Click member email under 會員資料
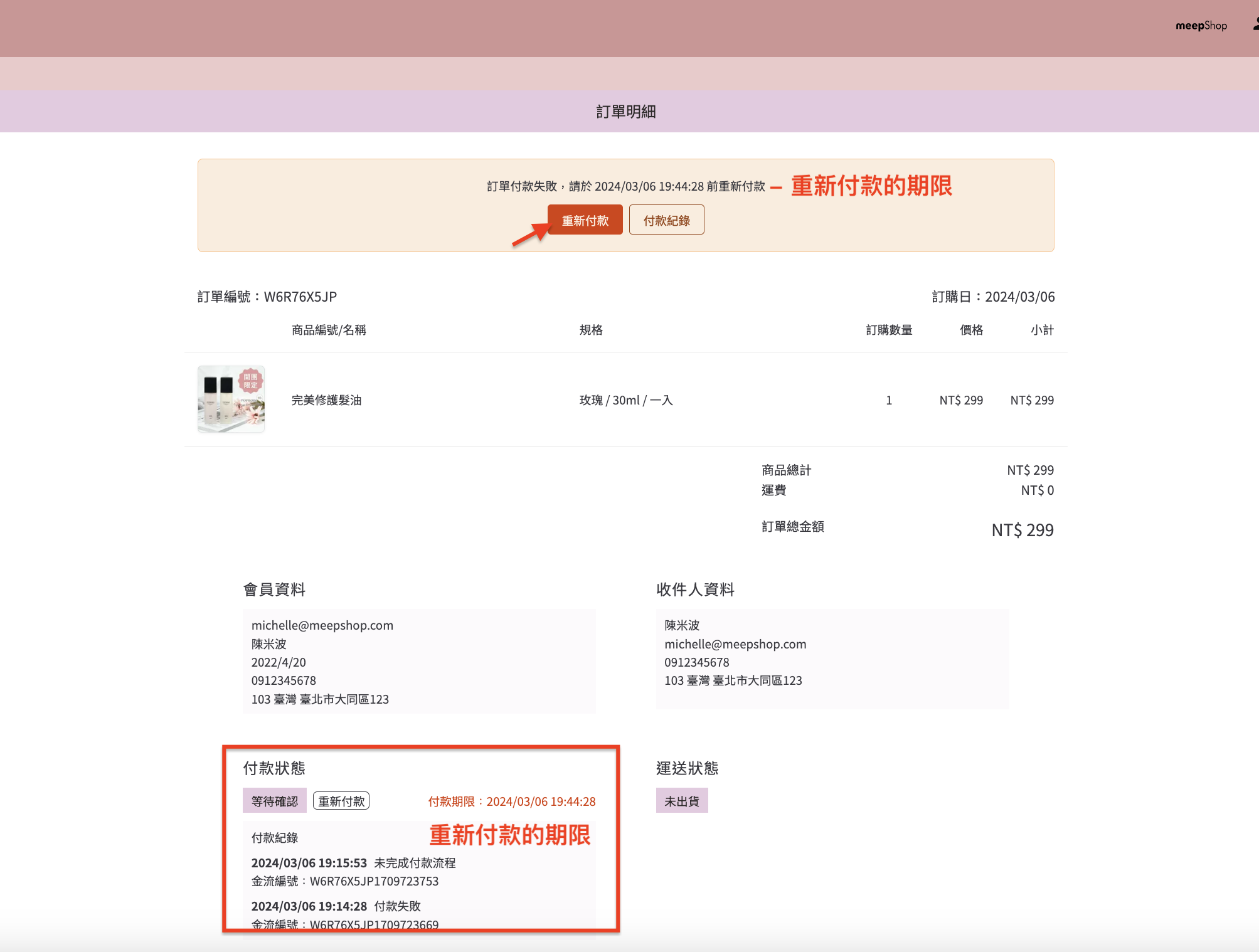 click(322, 625)
